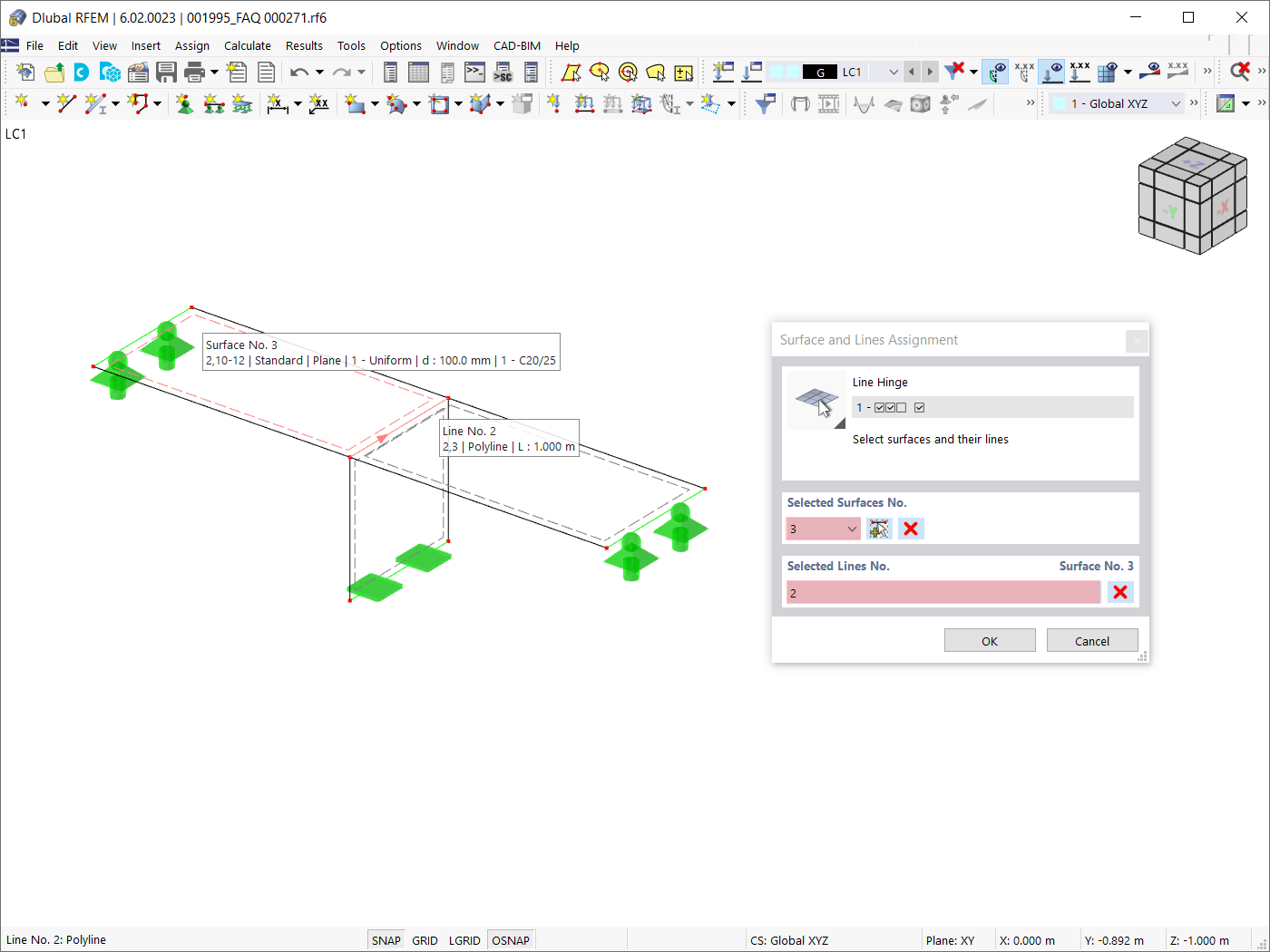Toggle load values x.xx display

click(x=1080, y=71)
